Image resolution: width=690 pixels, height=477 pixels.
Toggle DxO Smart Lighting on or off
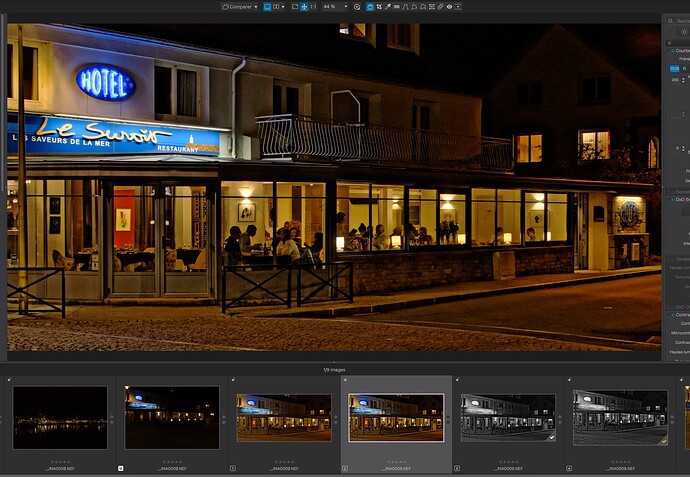672,199
